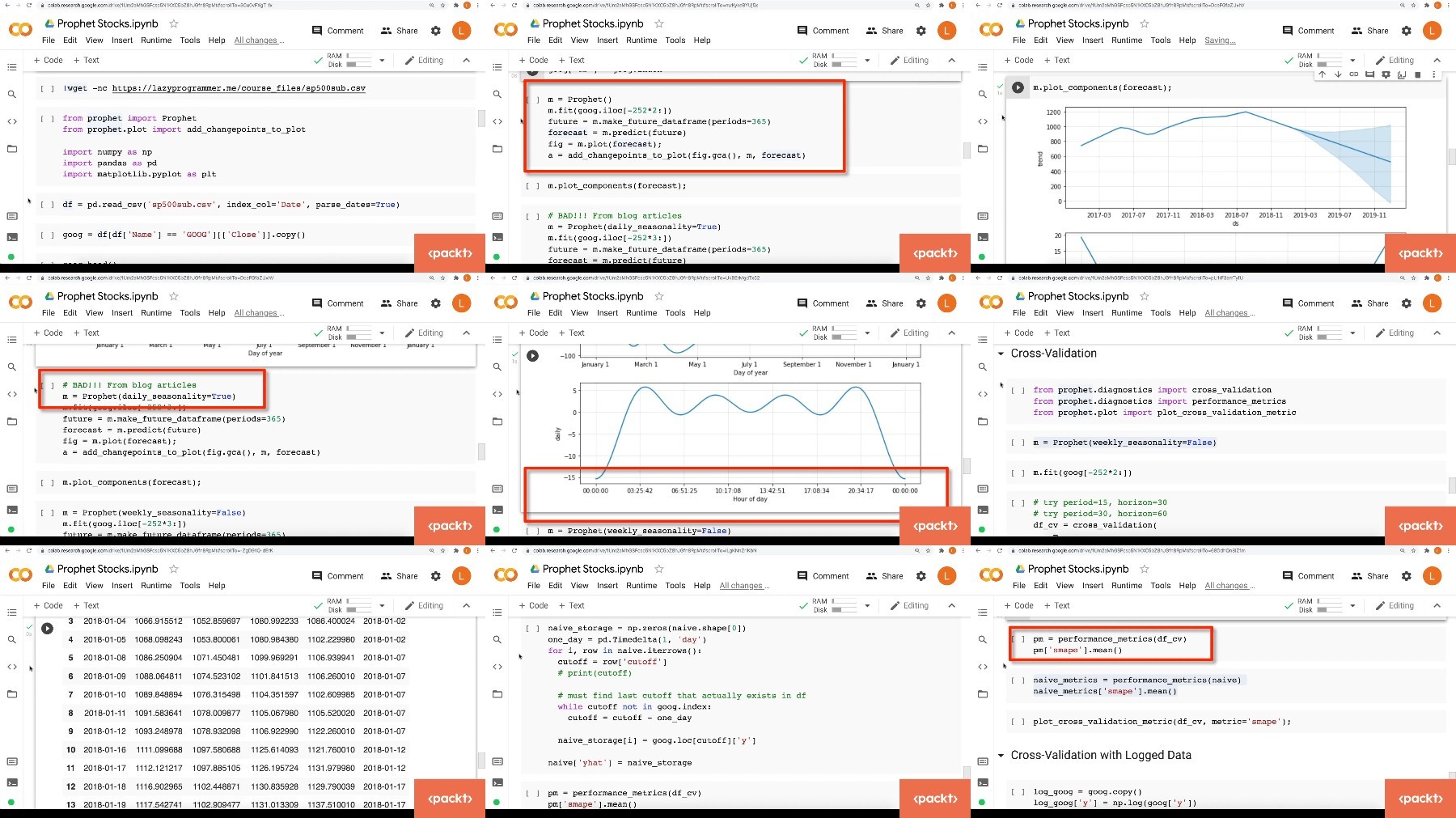Move cell down in the trend plot panel

(x=1338, y=74)
